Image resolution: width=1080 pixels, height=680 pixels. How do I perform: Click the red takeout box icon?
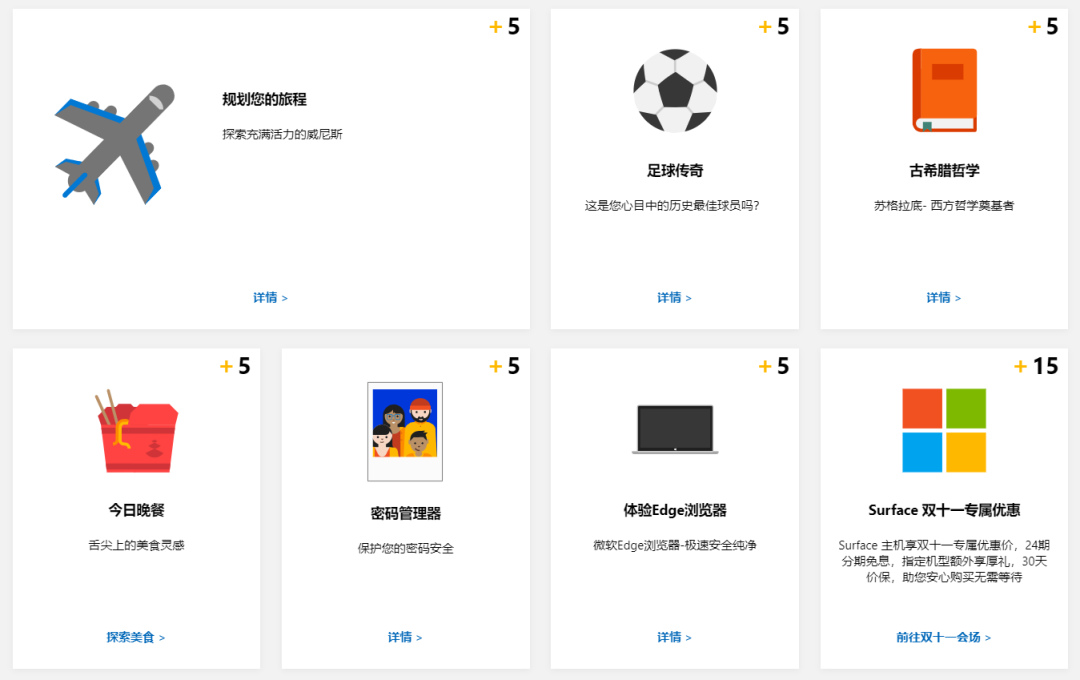click(x=136, y=431)
